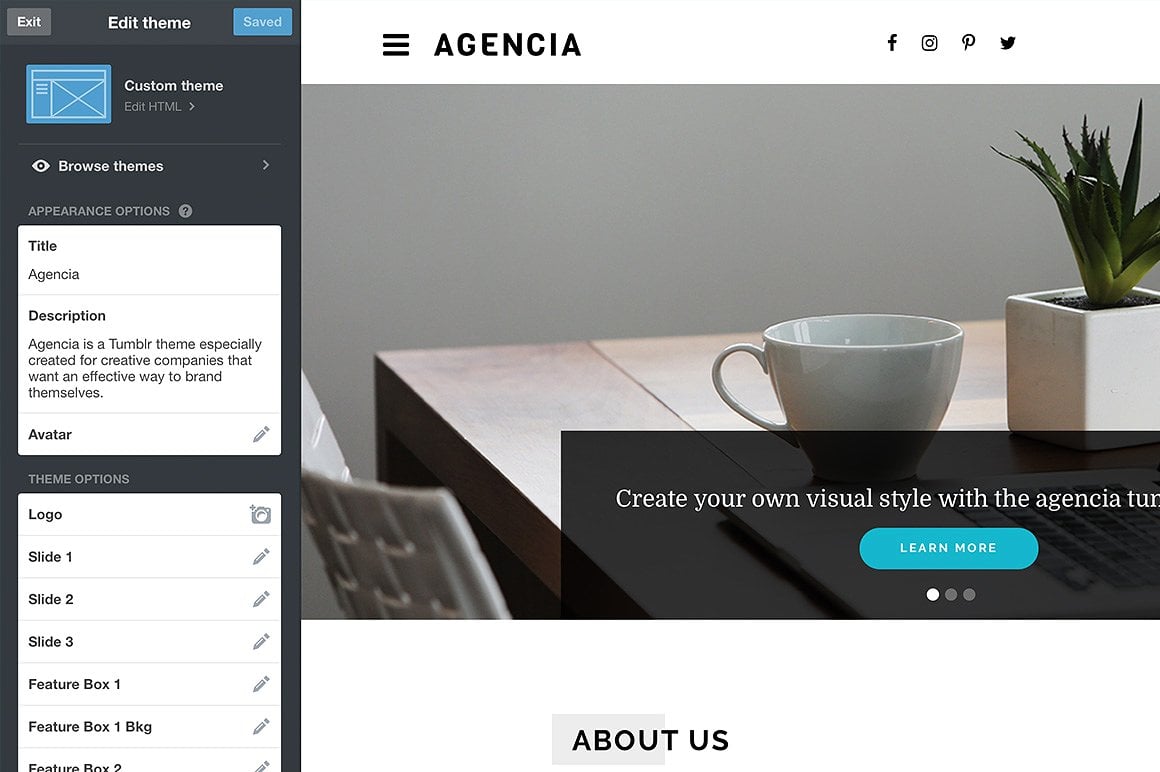Click the Facebook icon in header
Viewport: 1160px width, 772px height.
892,43
